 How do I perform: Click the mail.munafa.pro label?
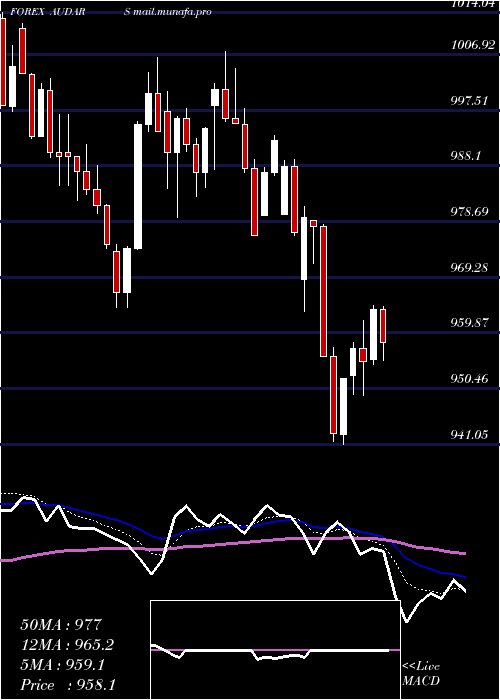[172, 12]
